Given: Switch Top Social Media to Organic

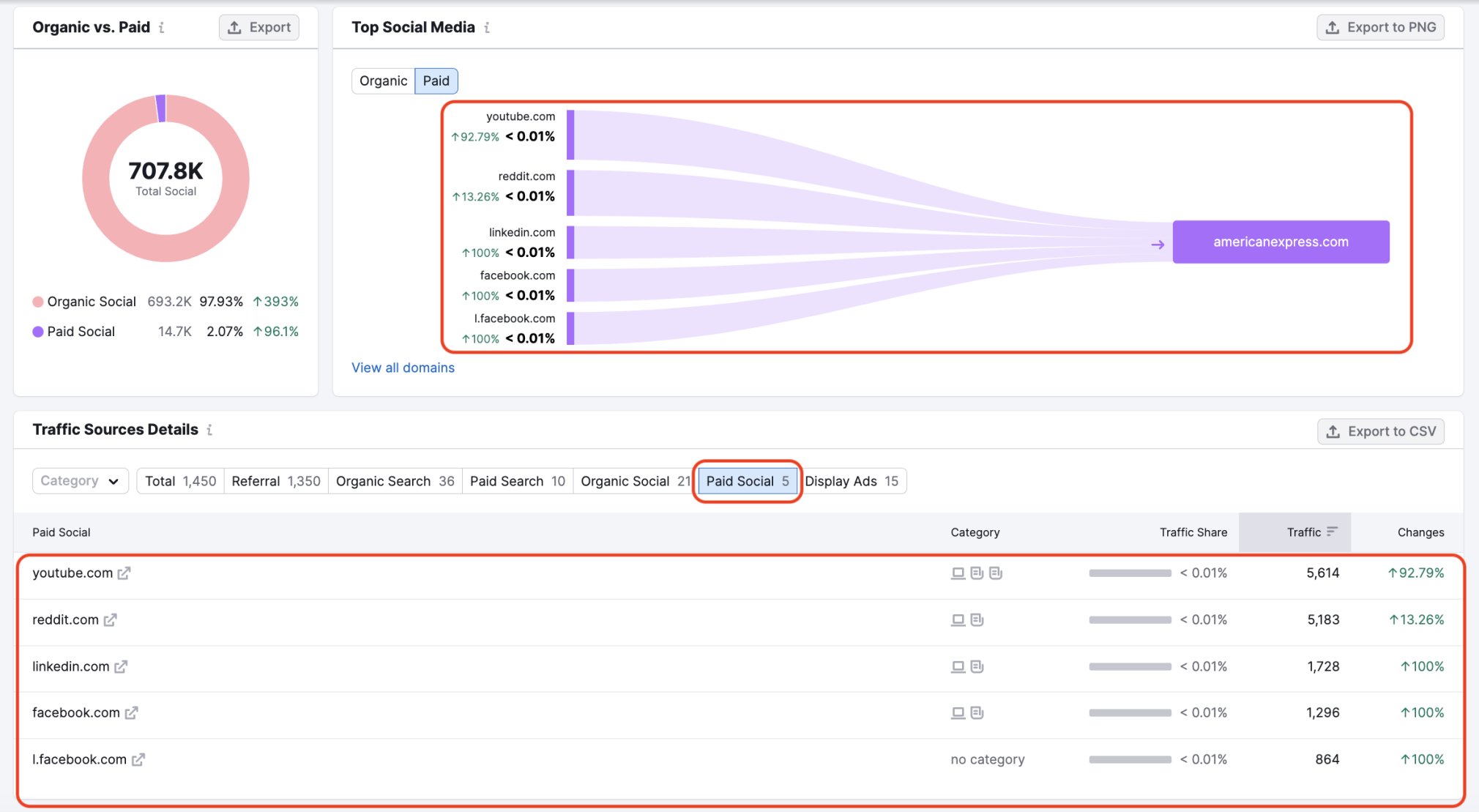Looking at the screenshot, I should 383,81.
